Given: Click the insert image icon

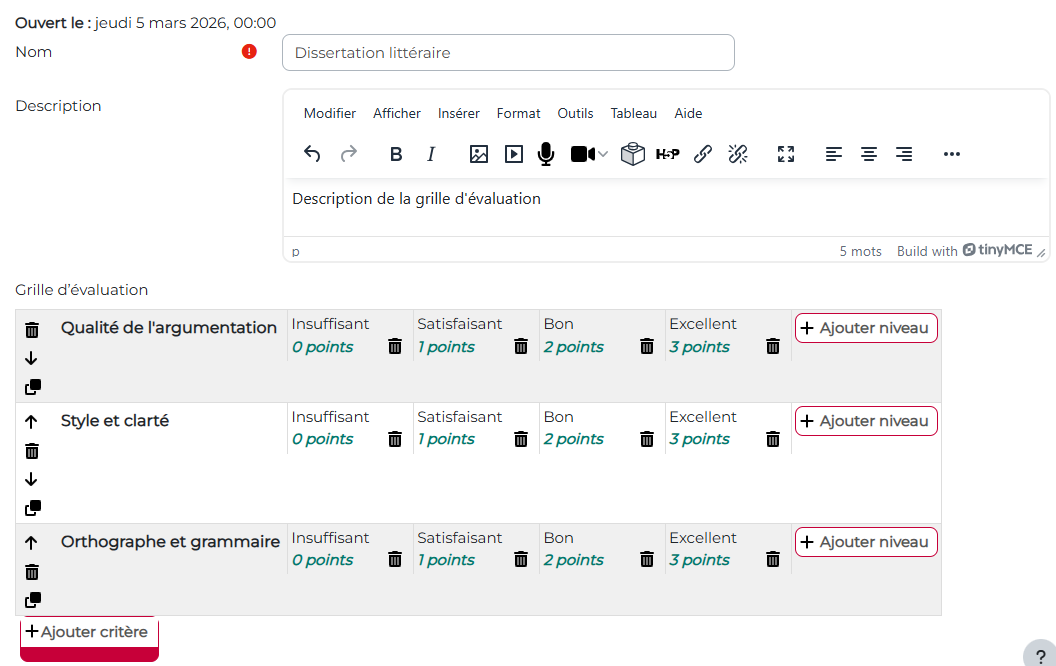Looking at the screenshot, I should (x=479, y=154).
